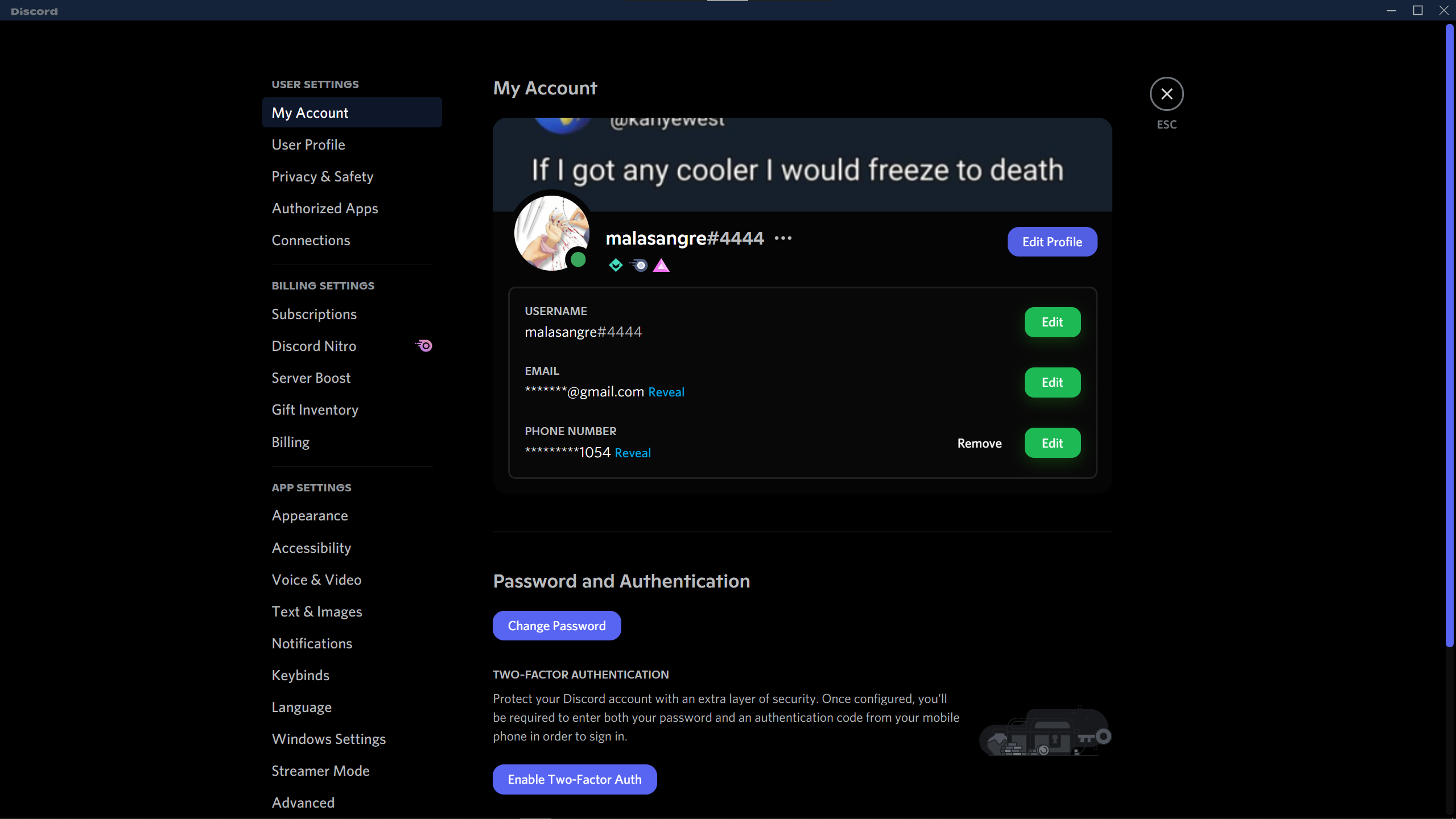Click Enable Two-Factor Auth

[x=575, y=779]
